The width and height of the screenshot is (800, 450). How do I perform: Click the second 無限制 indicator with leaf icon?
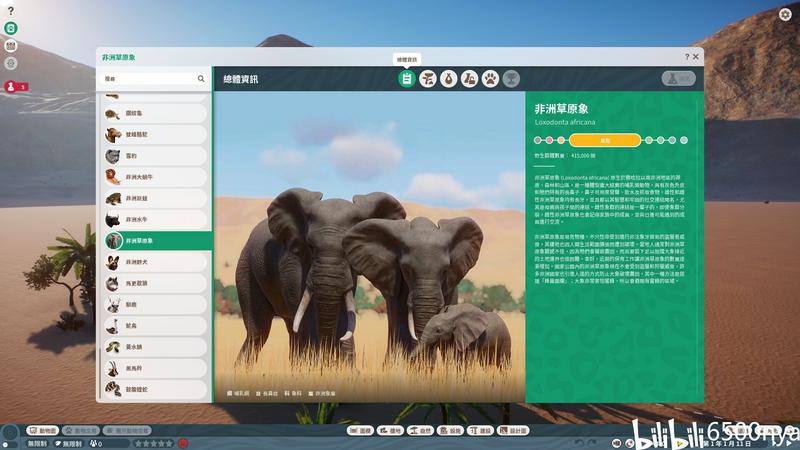69,444
